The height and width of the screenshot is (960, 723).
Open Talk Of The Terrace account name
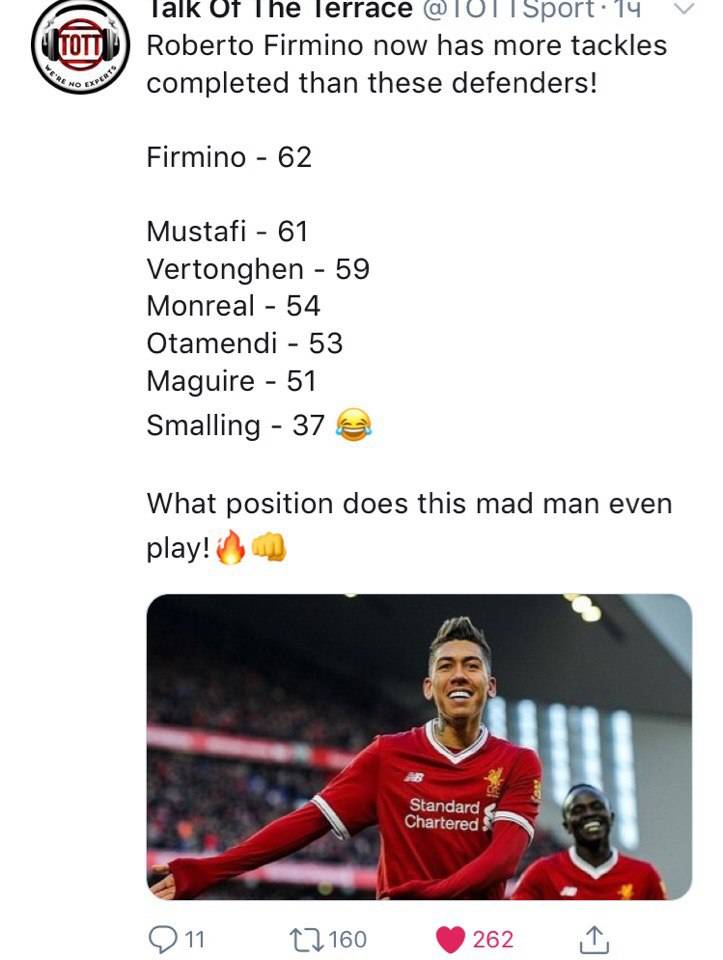point(280,9)
